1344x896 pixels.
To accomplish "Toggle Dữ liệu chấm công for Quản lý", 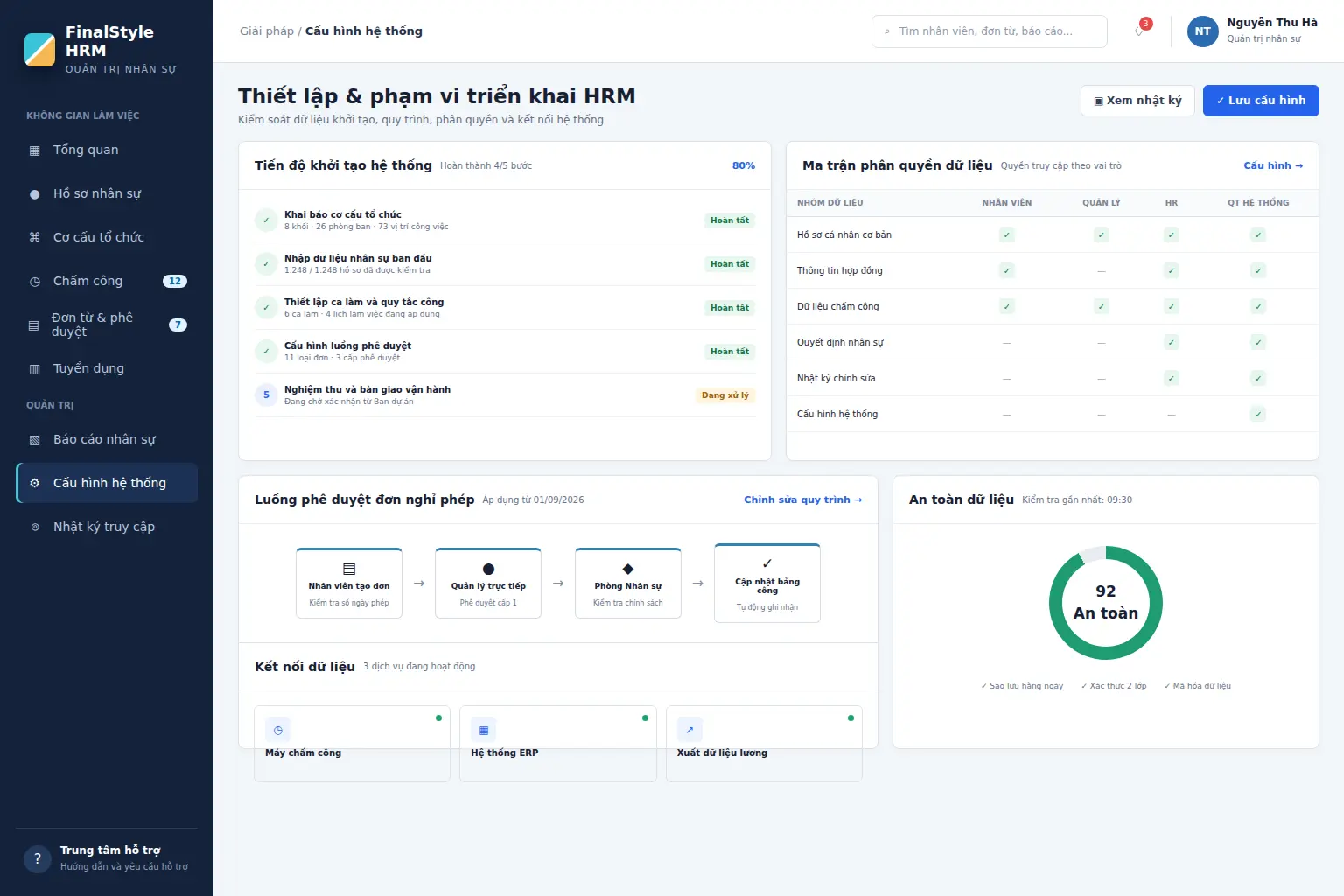I will 1102,306.
